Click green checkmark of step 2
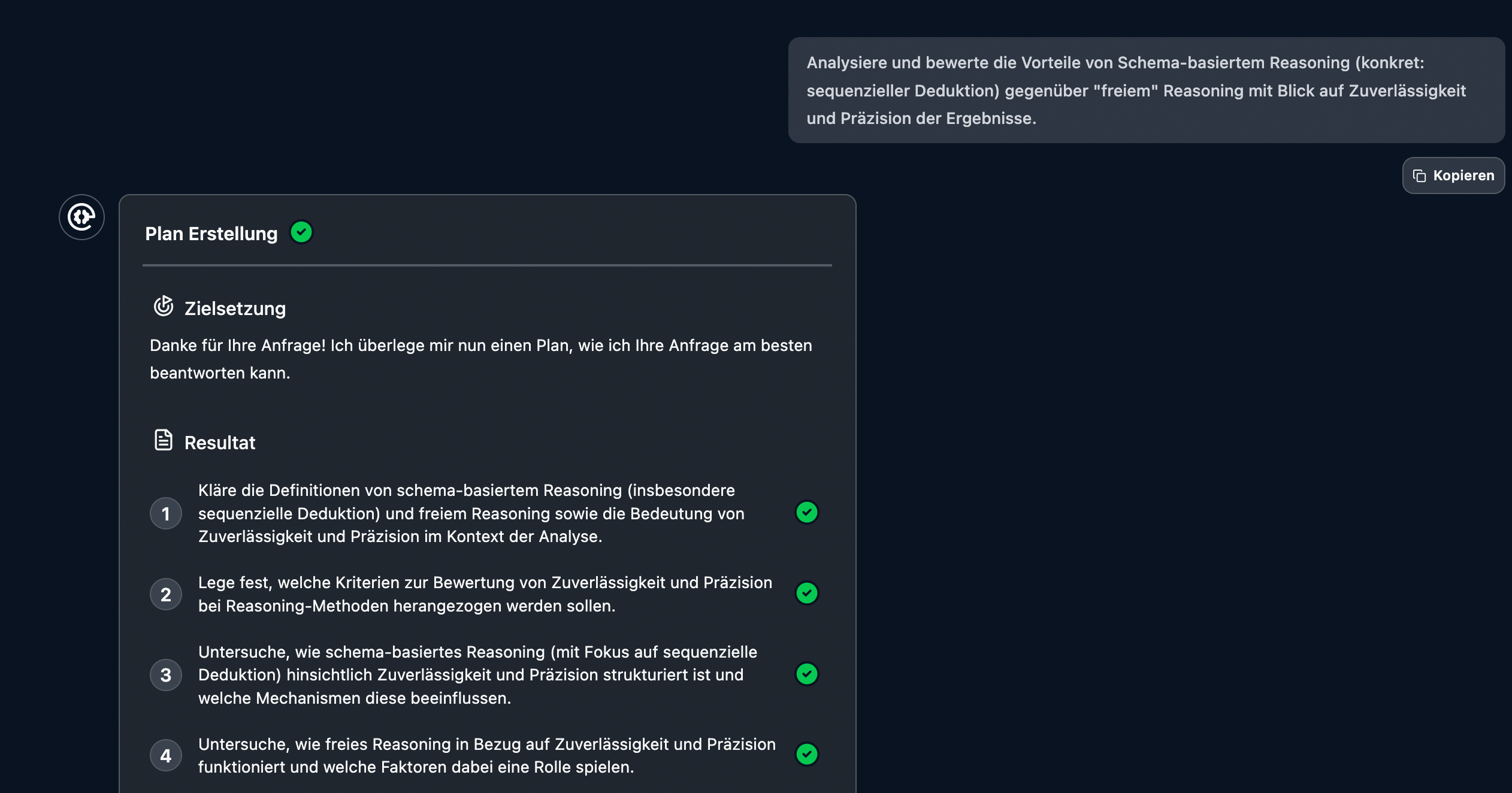 pos(807,594)
